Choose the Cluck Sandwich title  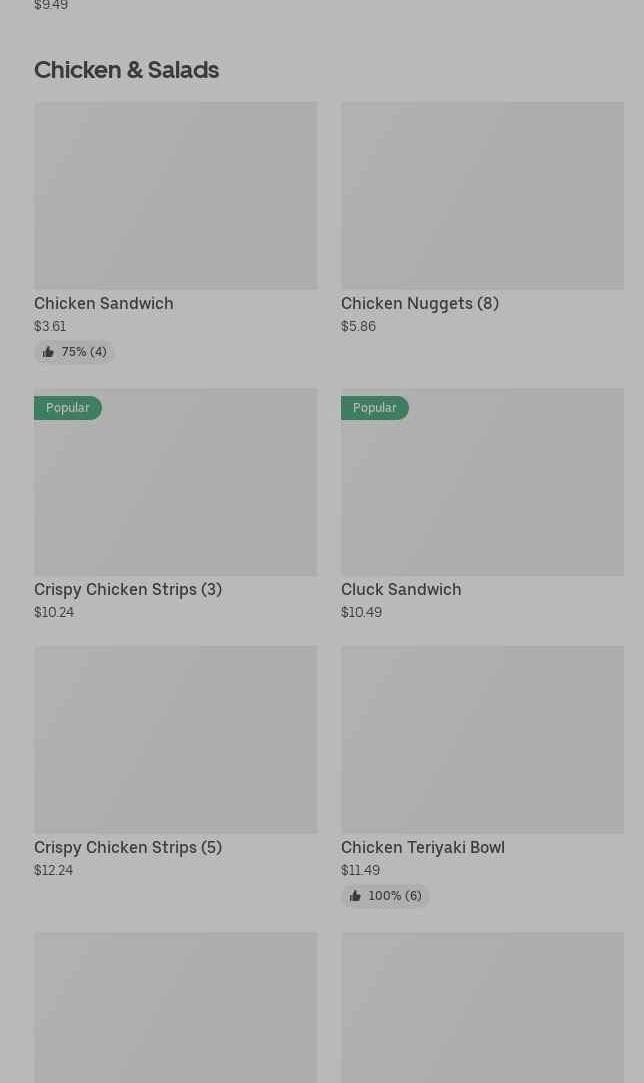point(401,589)
